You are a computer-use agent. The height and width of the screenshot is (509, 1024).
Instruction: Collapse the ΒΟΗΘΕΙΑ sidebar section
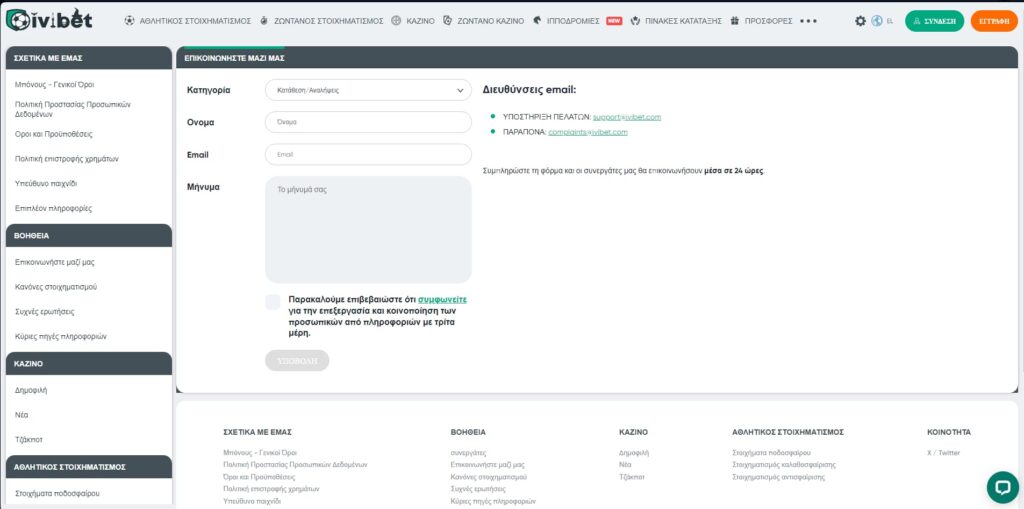tap(88, 236)
